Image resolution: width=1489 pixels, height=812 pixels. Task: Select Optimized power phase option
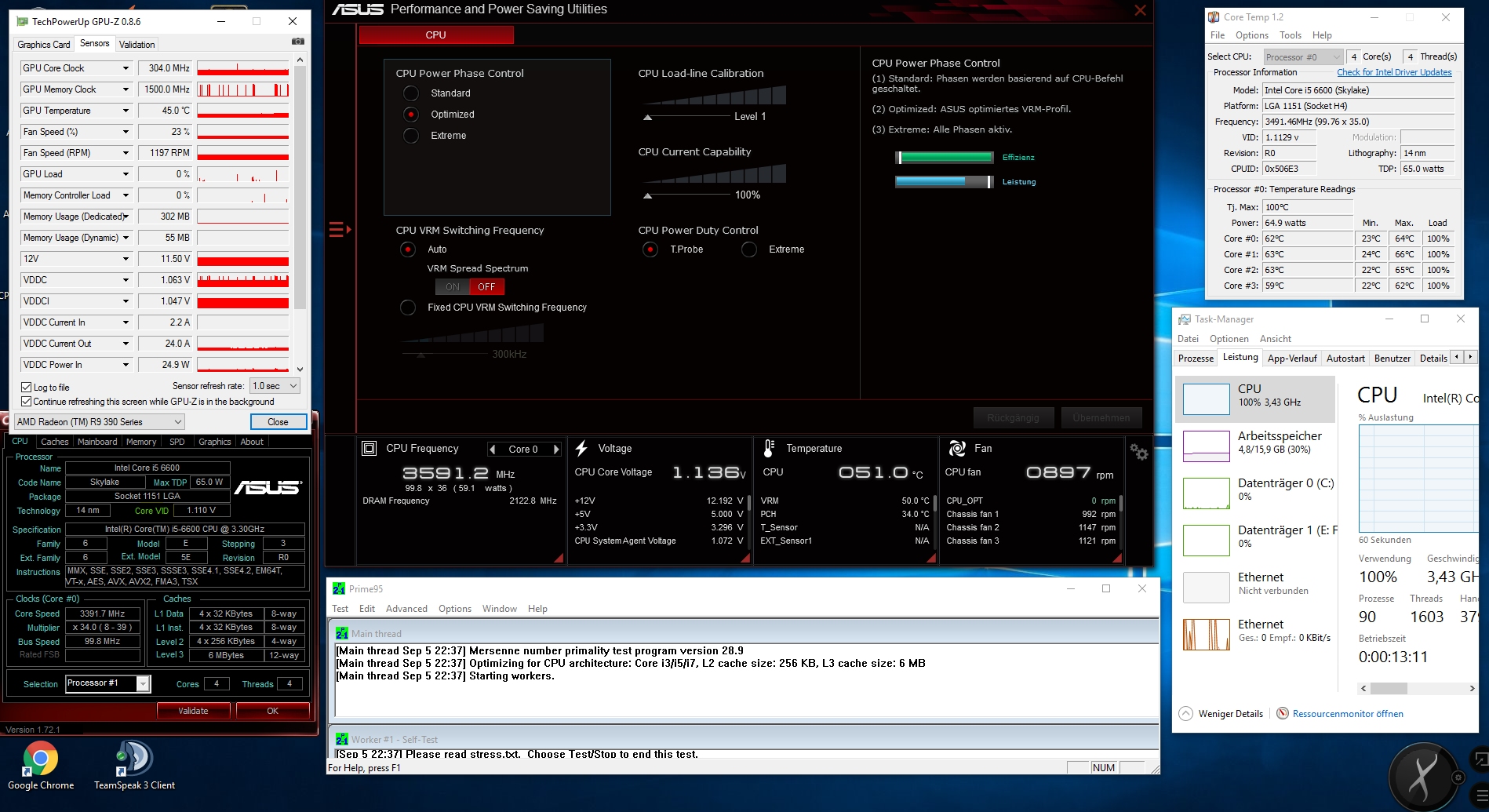tap(410, 115)
